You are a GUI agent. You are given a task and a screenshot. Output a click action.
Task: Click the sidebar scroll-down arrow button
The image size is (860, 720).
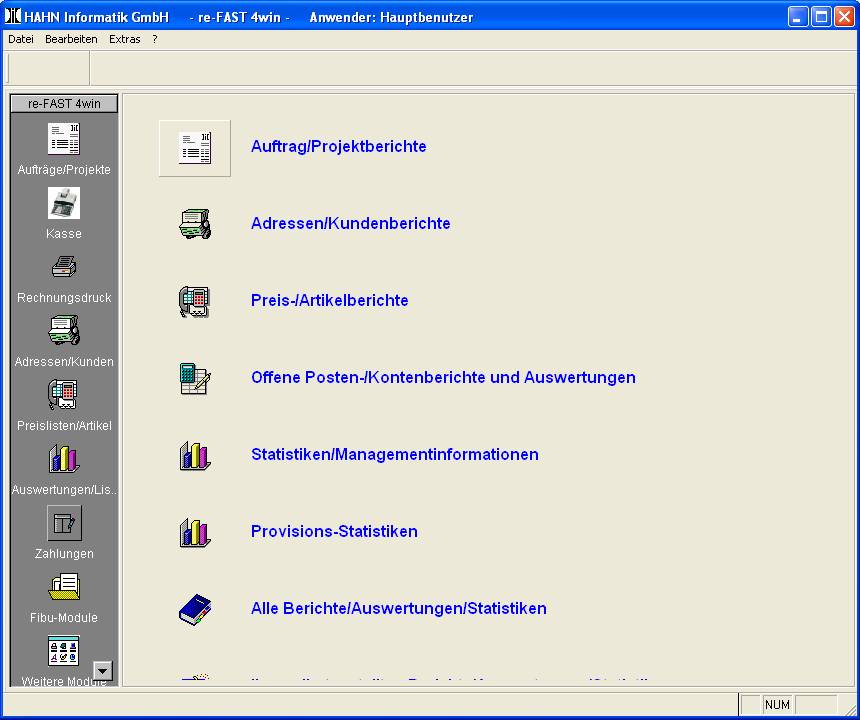tap(103, 671)
